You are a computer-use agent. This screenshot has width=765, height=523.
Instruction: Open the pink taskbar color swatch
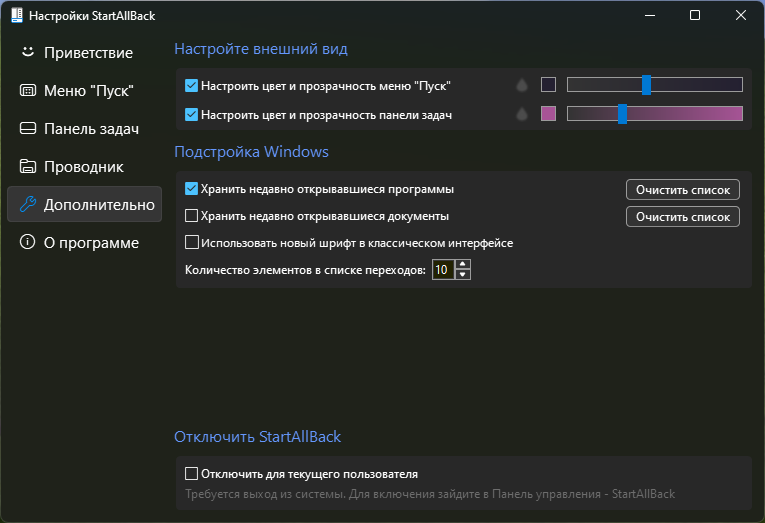548,114
